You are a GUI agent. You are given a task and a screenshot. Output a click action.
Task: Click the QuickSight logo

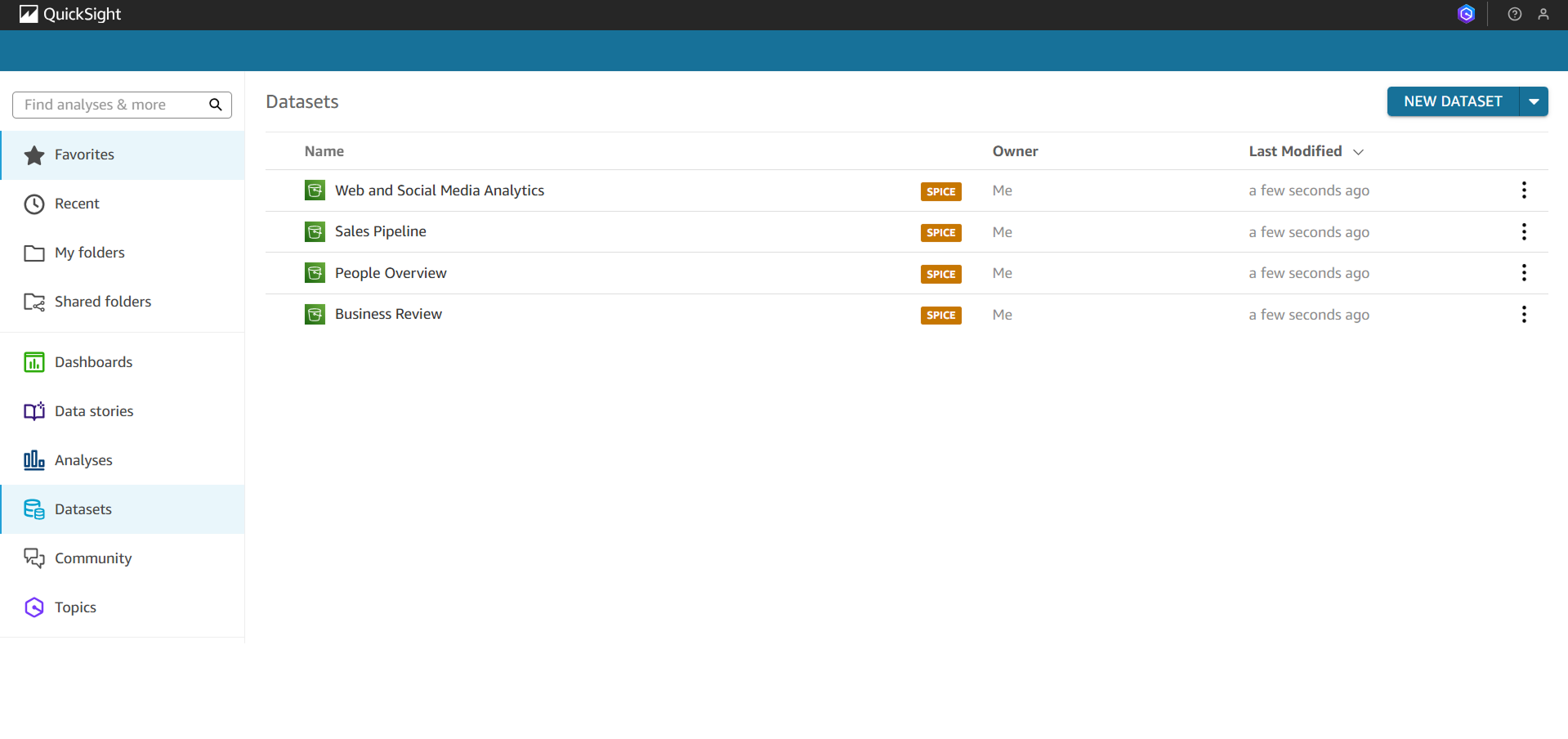[70, 14]
